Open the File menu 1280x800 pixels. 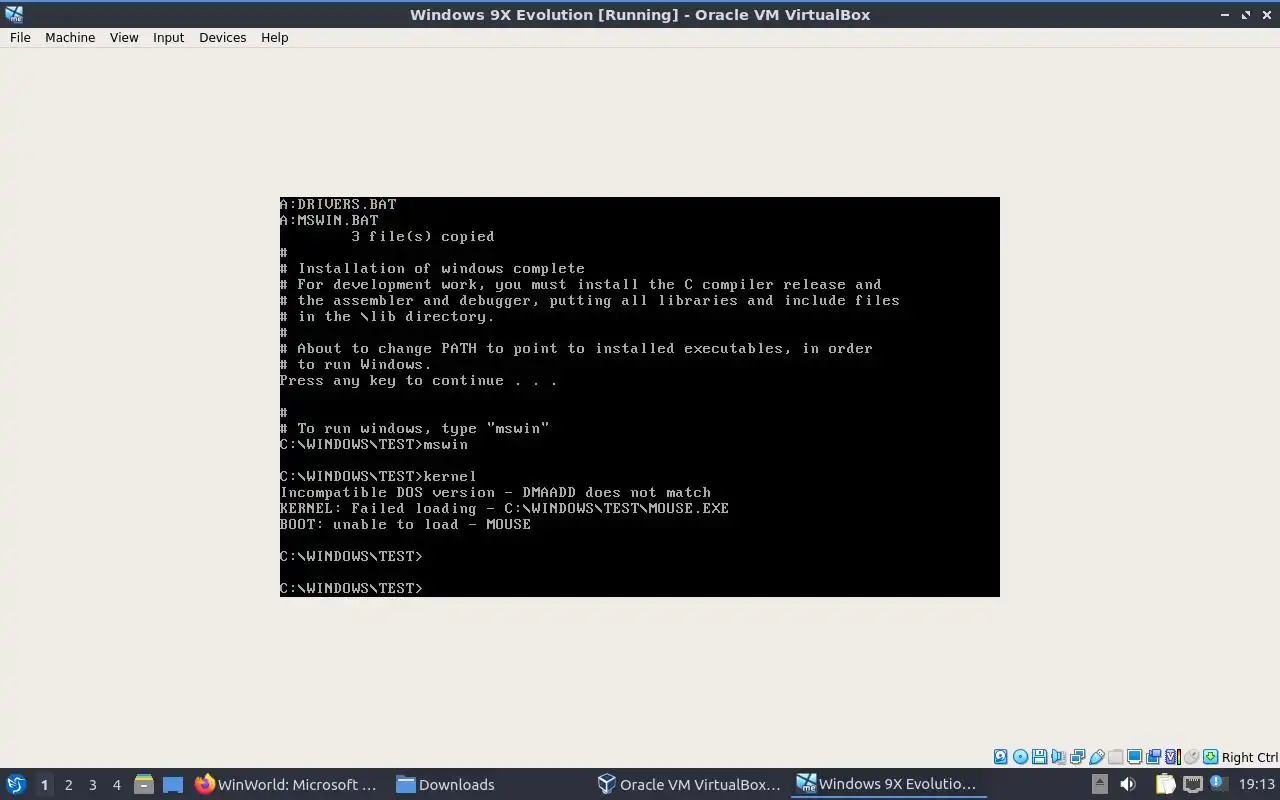coord(20,37)
